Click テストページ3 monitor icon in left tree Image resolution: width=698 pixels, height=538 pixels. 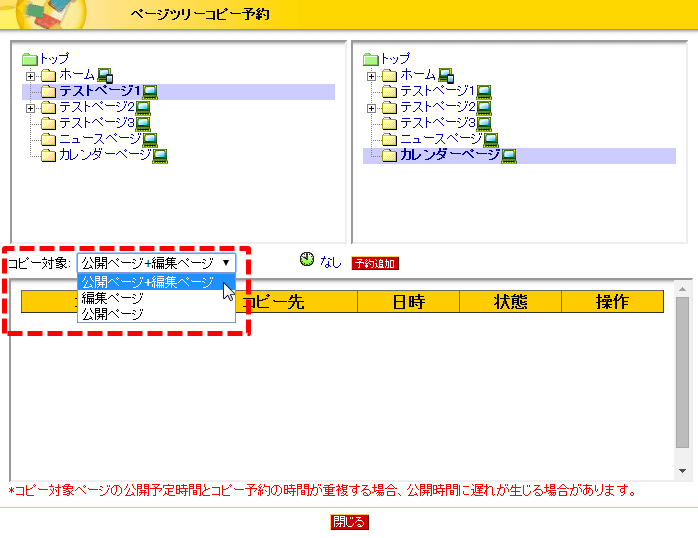click(x=143, y=124)
